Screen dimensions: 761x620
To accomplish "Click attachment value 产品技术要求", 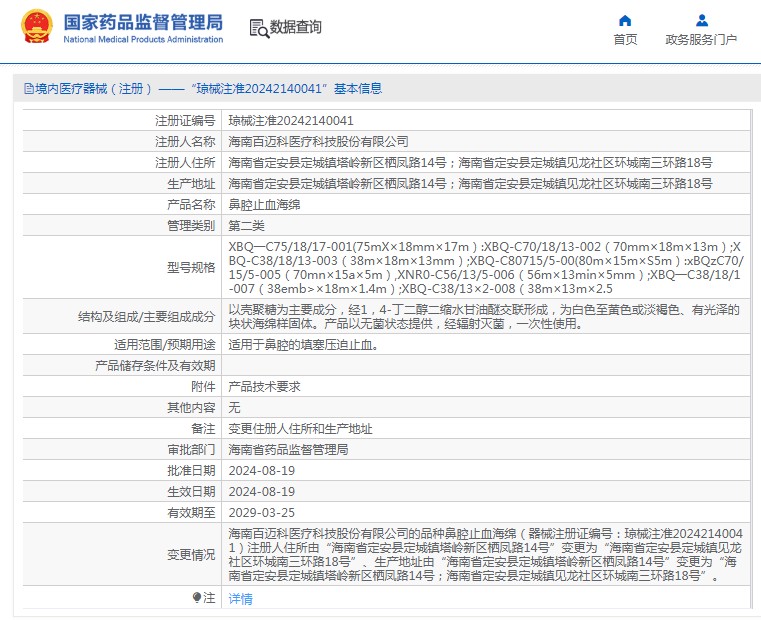I will (x=265, y=386).
